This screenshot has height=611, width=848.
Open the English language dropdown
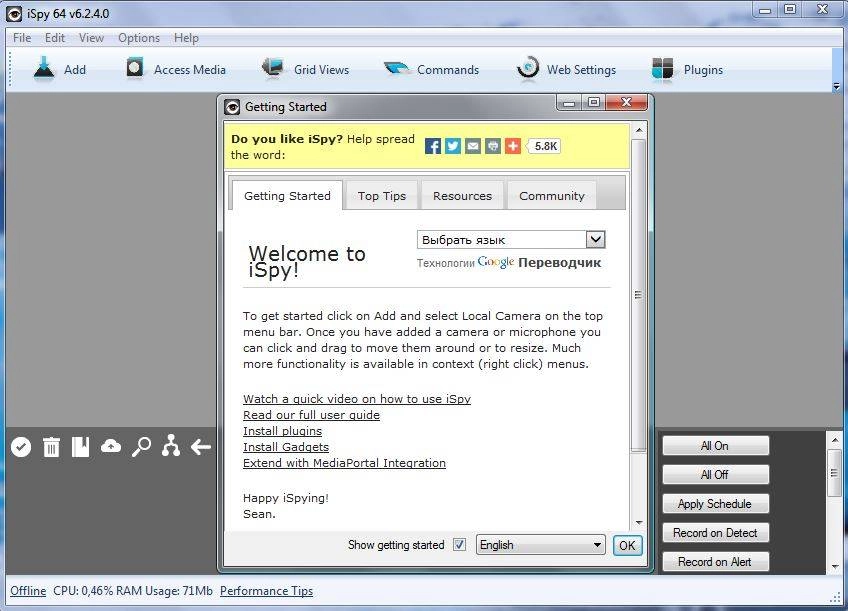coord(540,544)
